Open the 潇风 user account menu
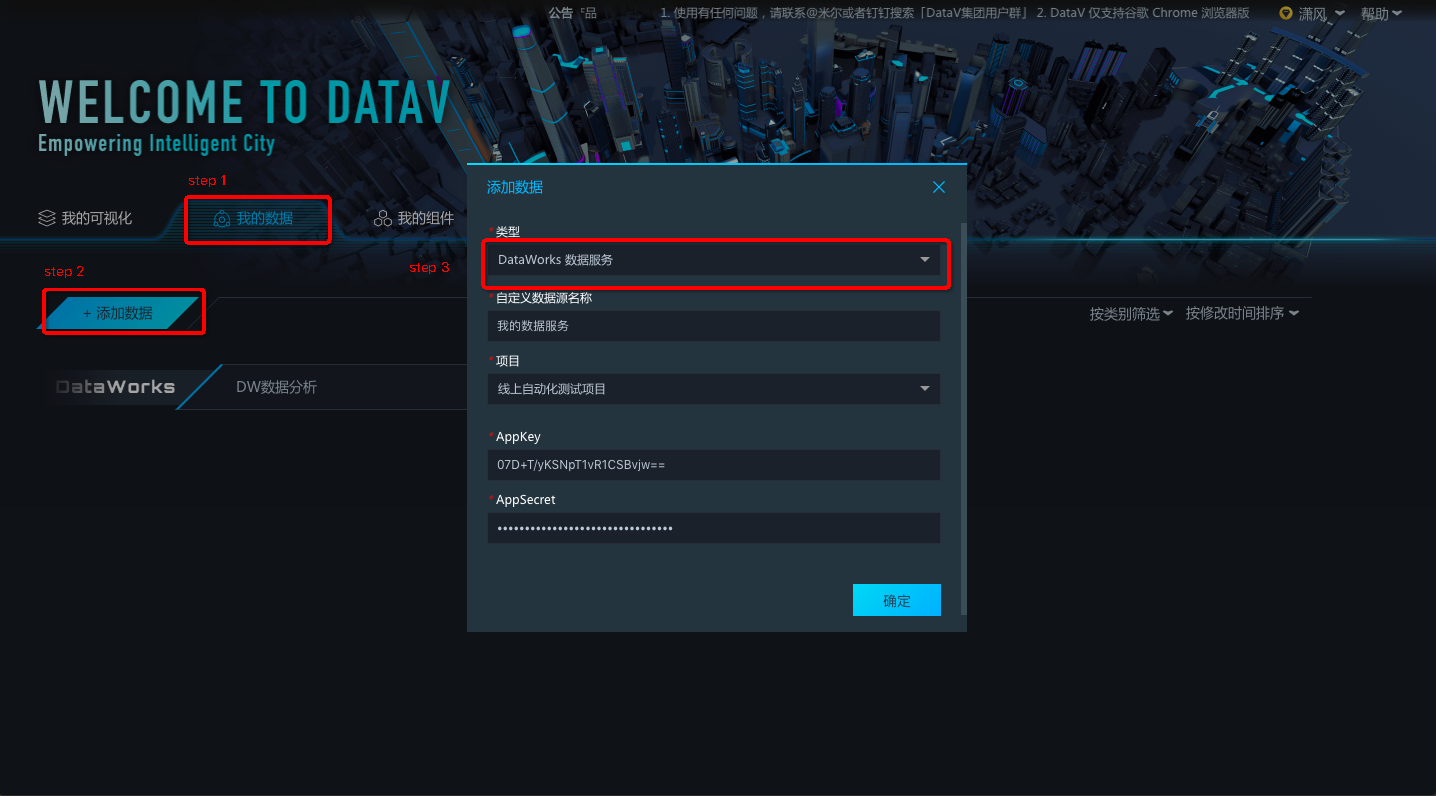This screenshot has width=1436, height=796. [x=1321, y=14]
